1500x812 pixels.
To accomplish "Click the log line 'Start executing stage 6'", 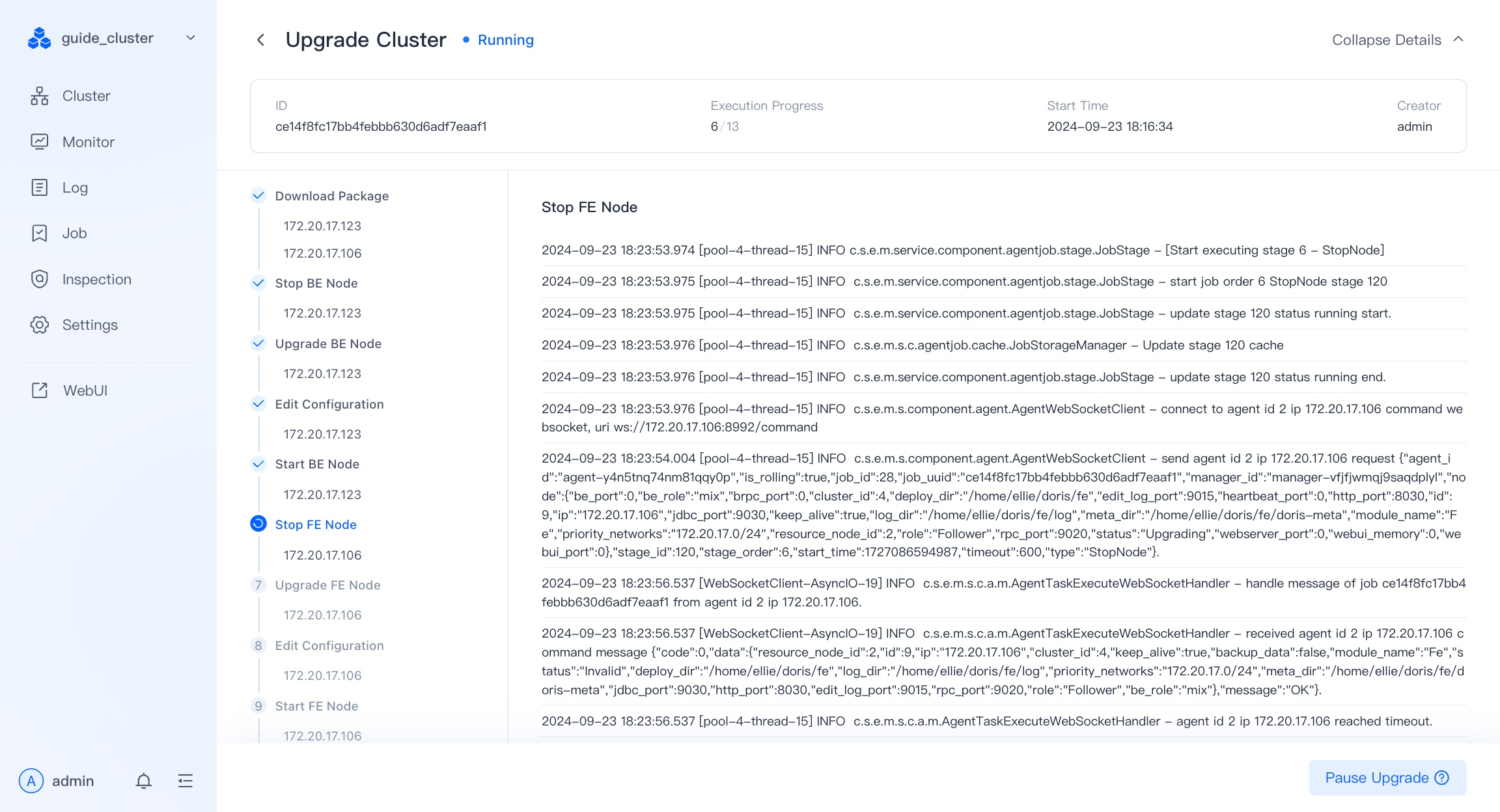I will click(963, 250).
